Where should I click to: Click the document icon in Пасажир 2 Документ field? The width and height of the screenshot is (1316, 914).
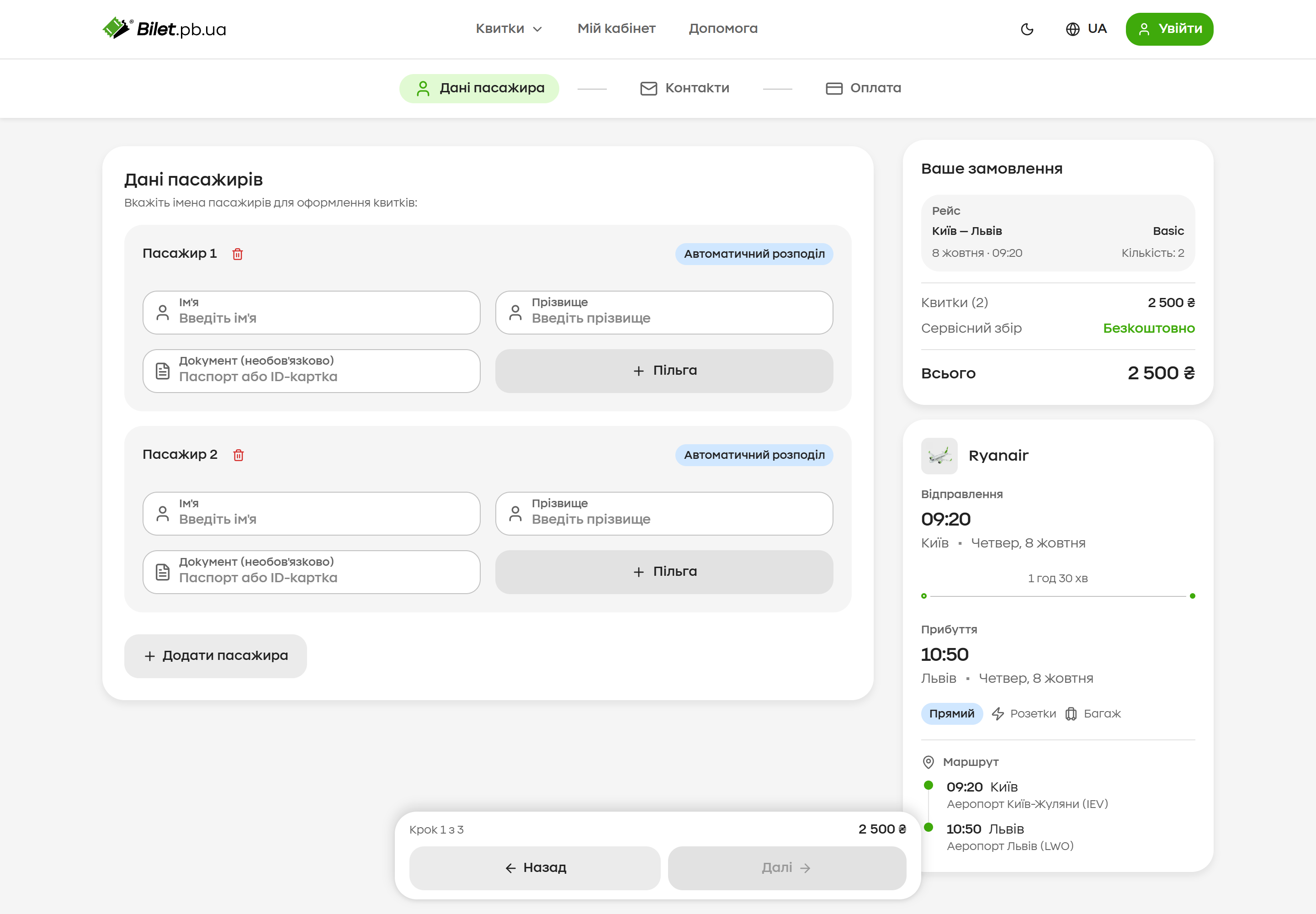(163, 572)
